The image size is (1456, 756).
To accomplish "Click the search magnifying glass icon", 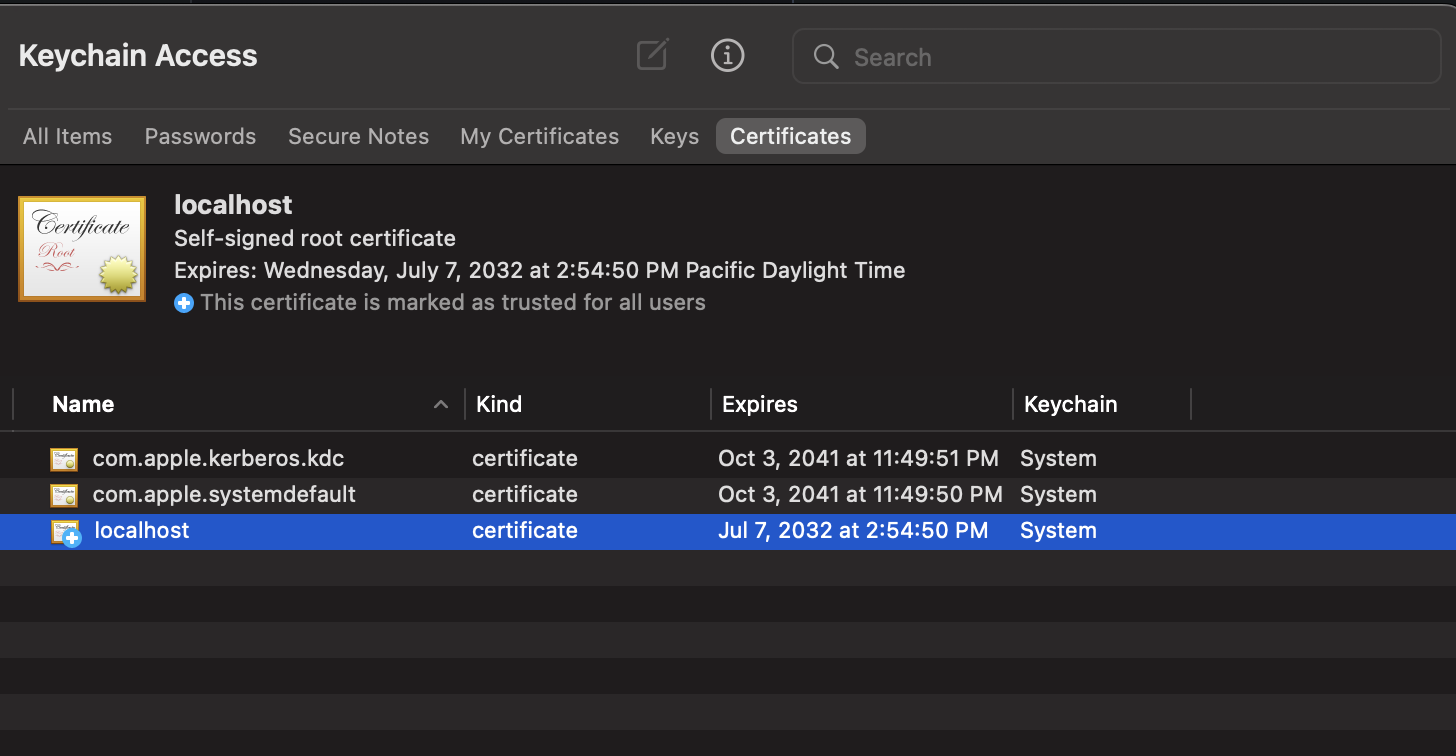I will point(826,57).
